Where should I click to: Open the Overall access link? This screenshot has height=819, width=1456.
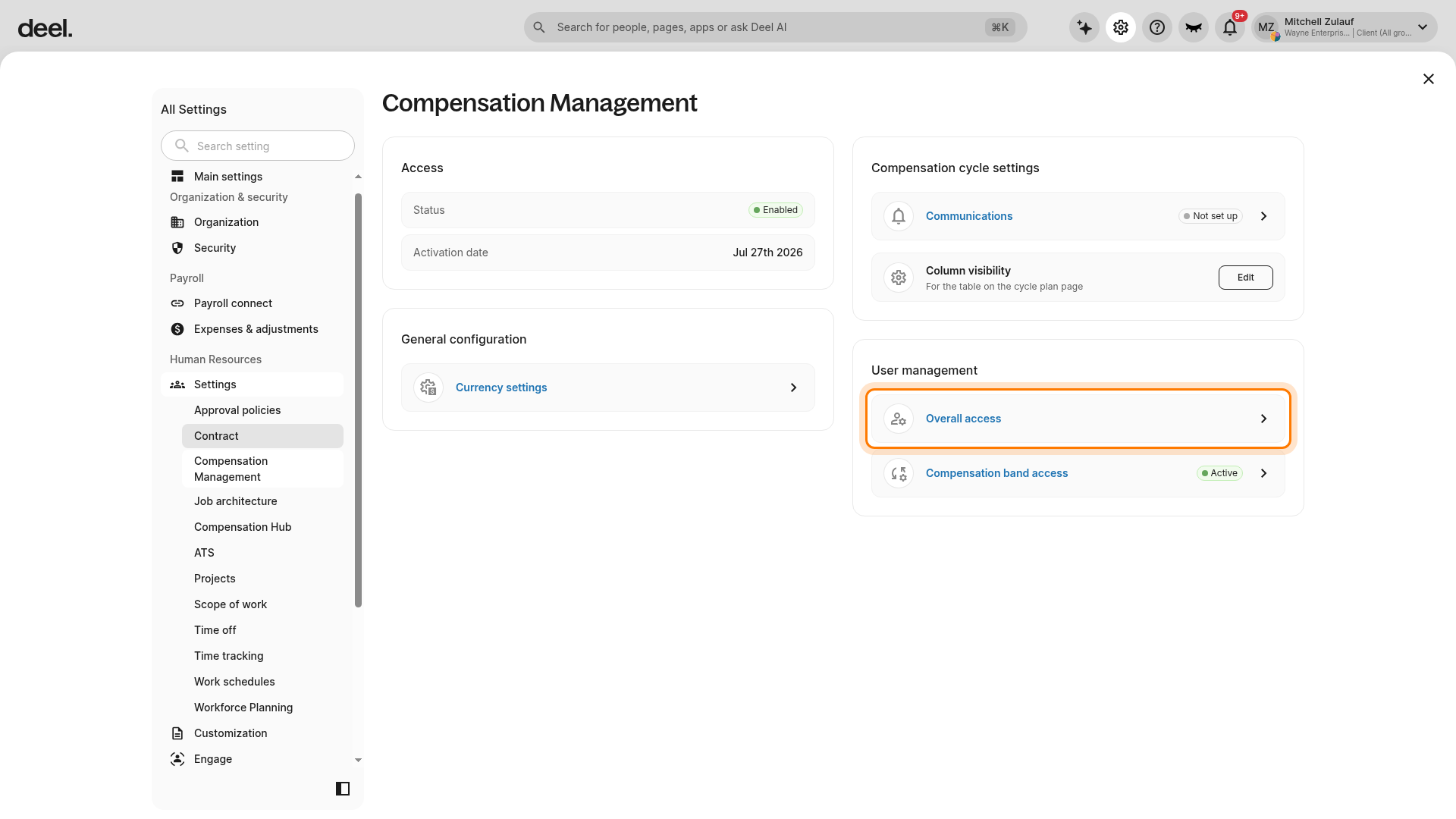pos(963,419)
